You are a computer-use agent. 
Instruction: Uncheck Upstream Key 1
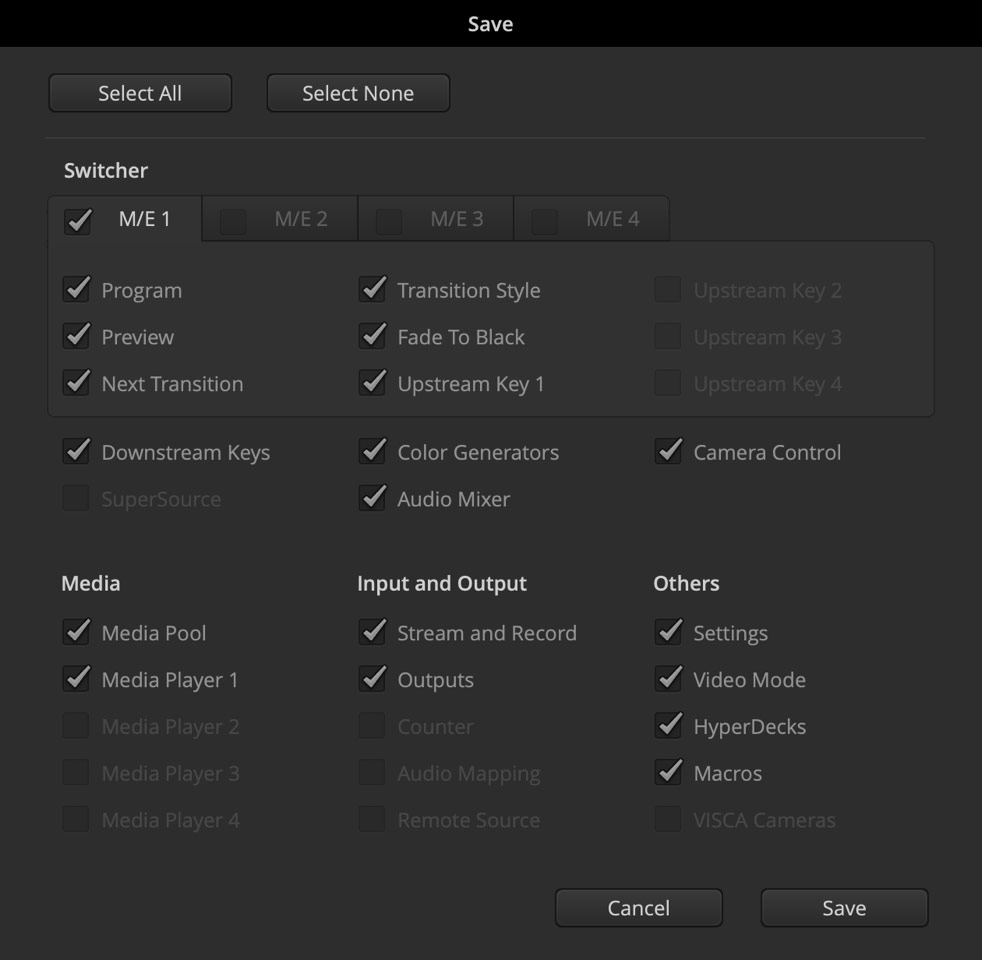point(372,383)
